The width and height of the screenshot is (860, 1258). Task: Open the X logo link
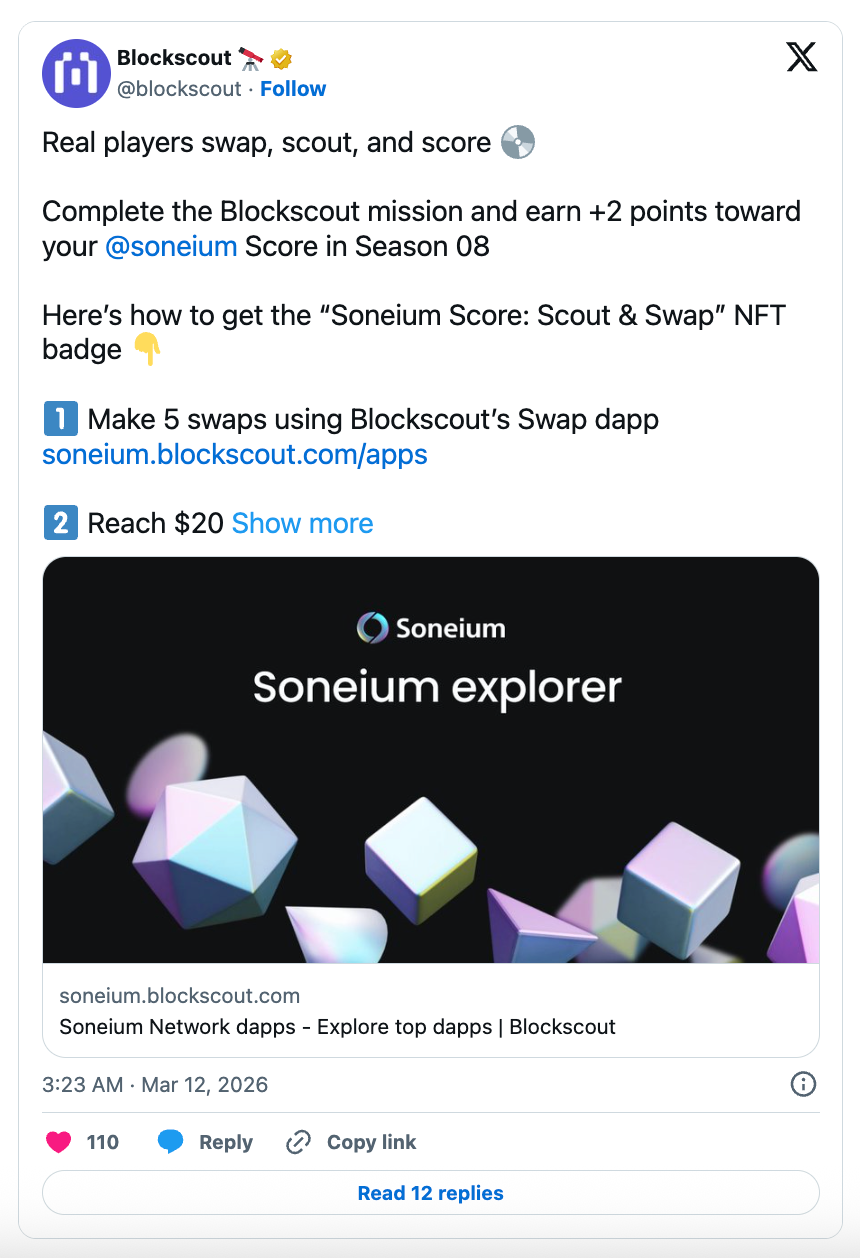tap(801, 58)
